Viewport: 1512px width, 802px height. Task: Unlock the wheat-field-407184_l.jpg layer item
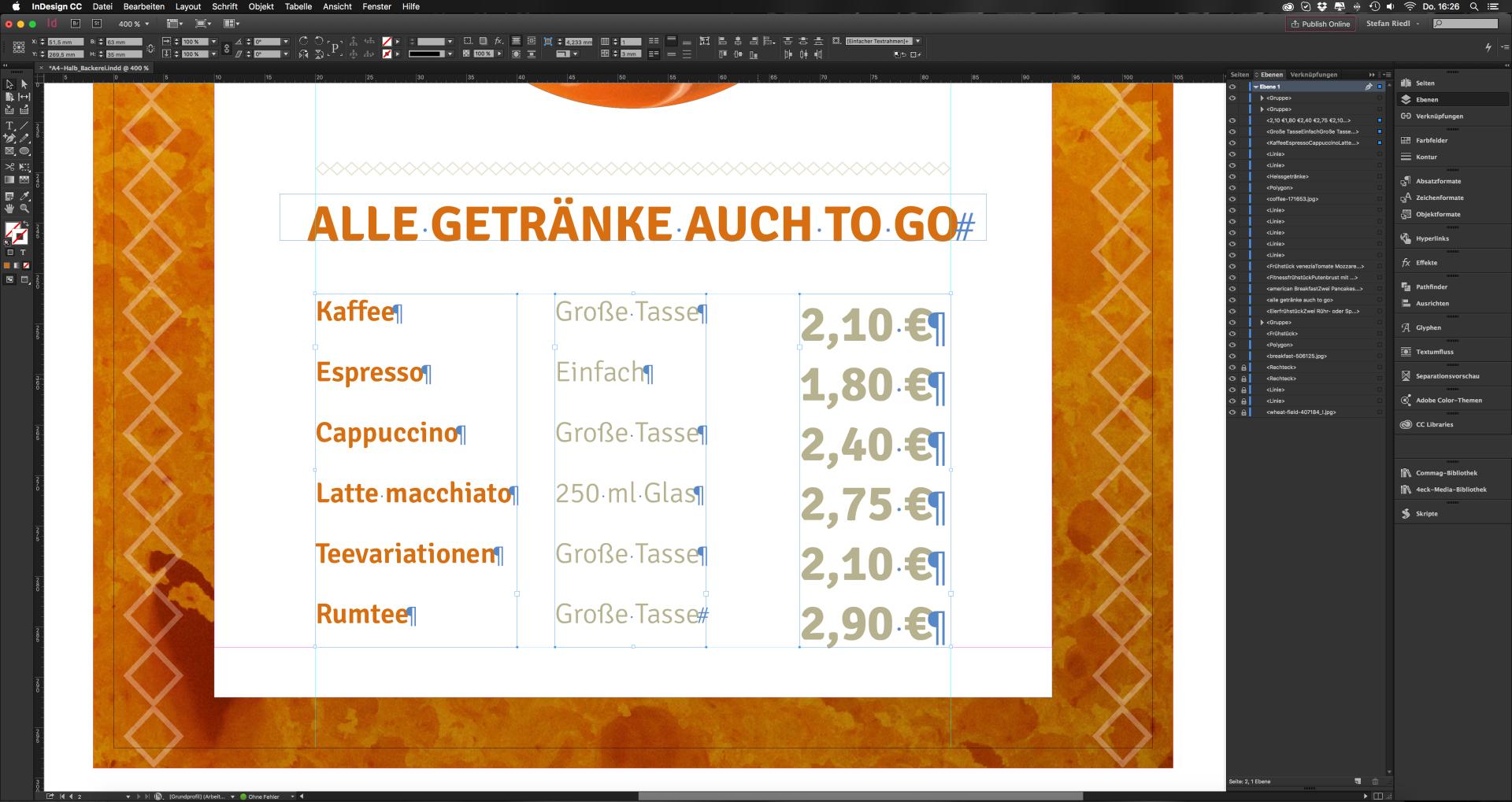1244,412
